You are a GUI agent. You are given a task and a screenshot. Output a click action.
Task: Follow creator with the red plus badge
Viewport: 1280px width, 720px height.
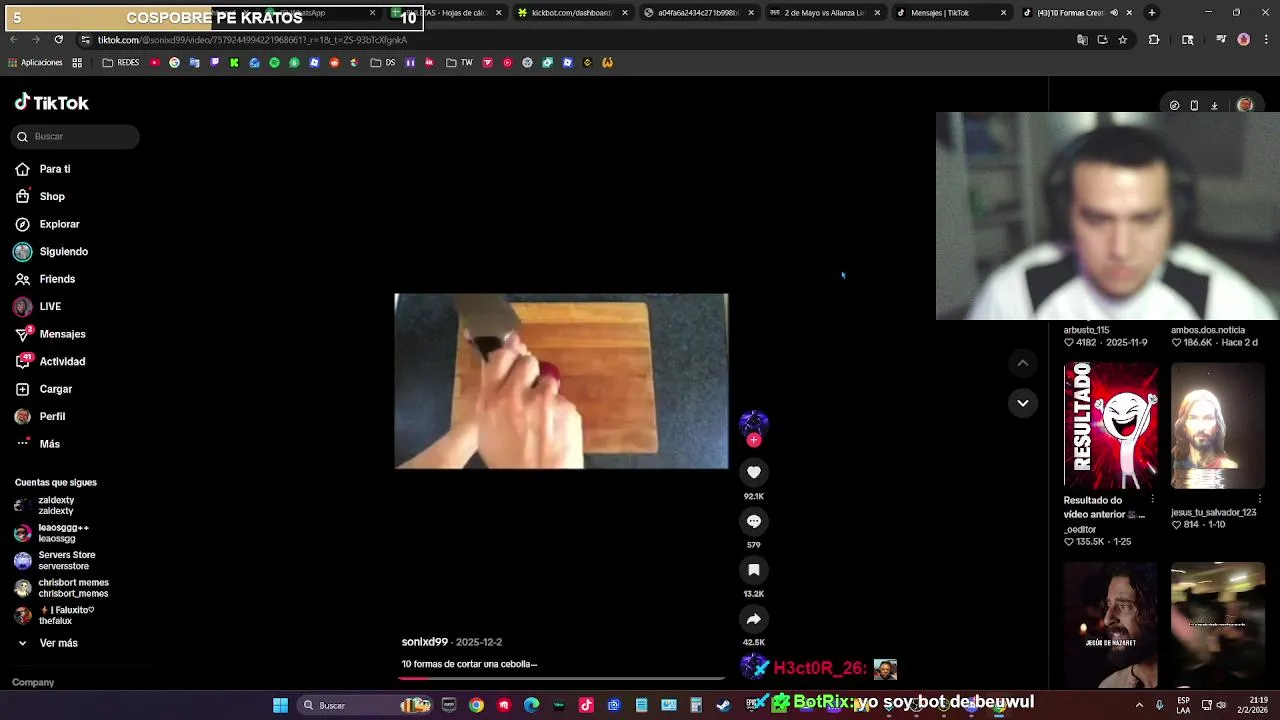[x=754, y=440]
